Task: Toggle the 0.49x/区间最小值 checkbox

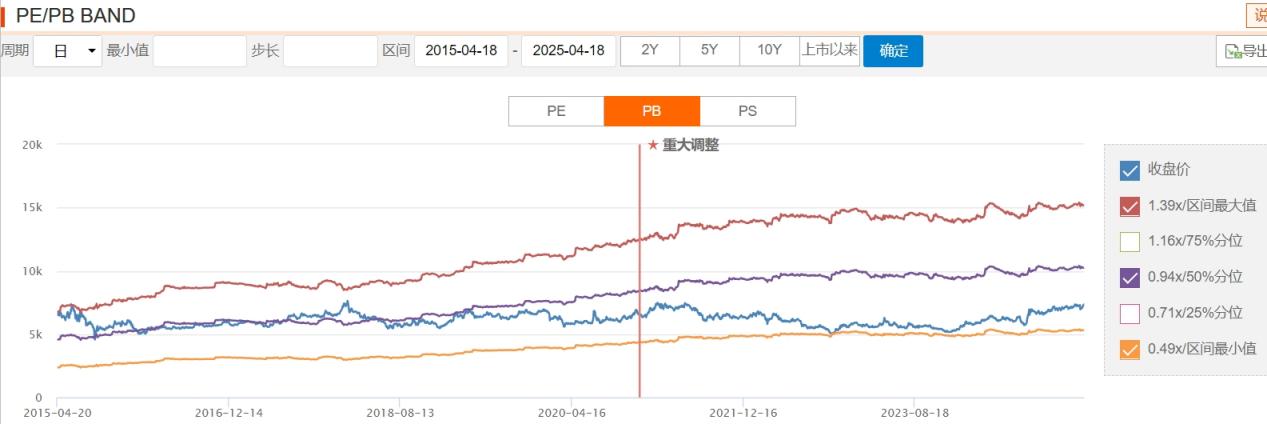Action: [x=1130, y=349]
